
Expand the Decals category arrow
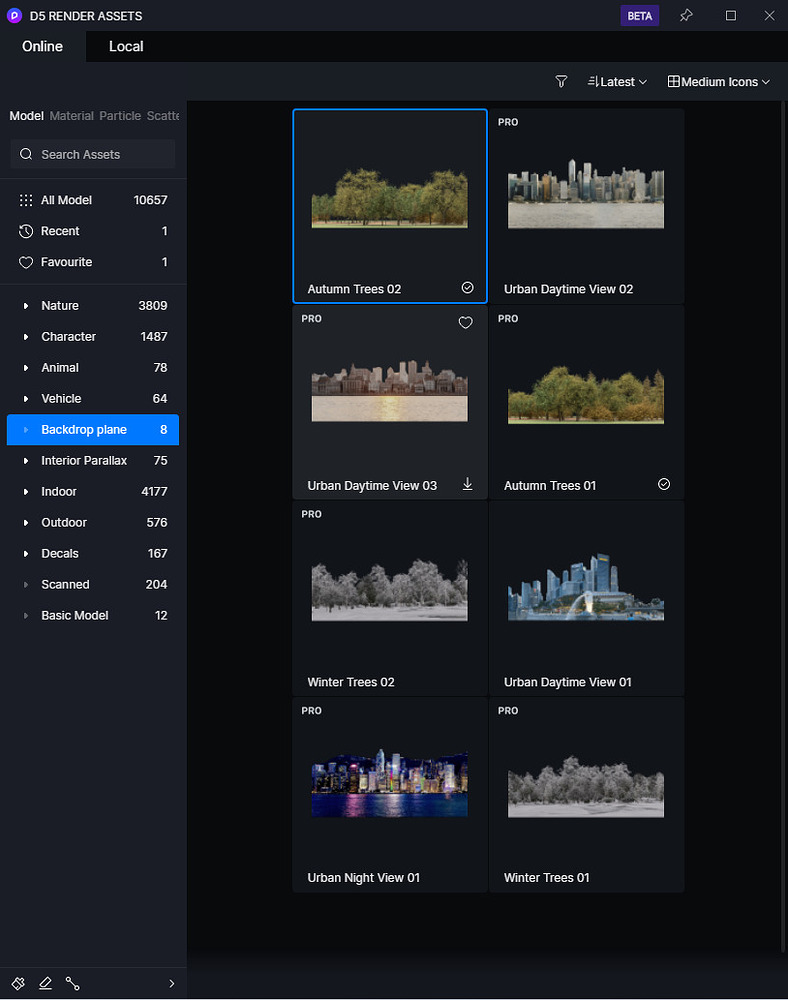[26, 554]
